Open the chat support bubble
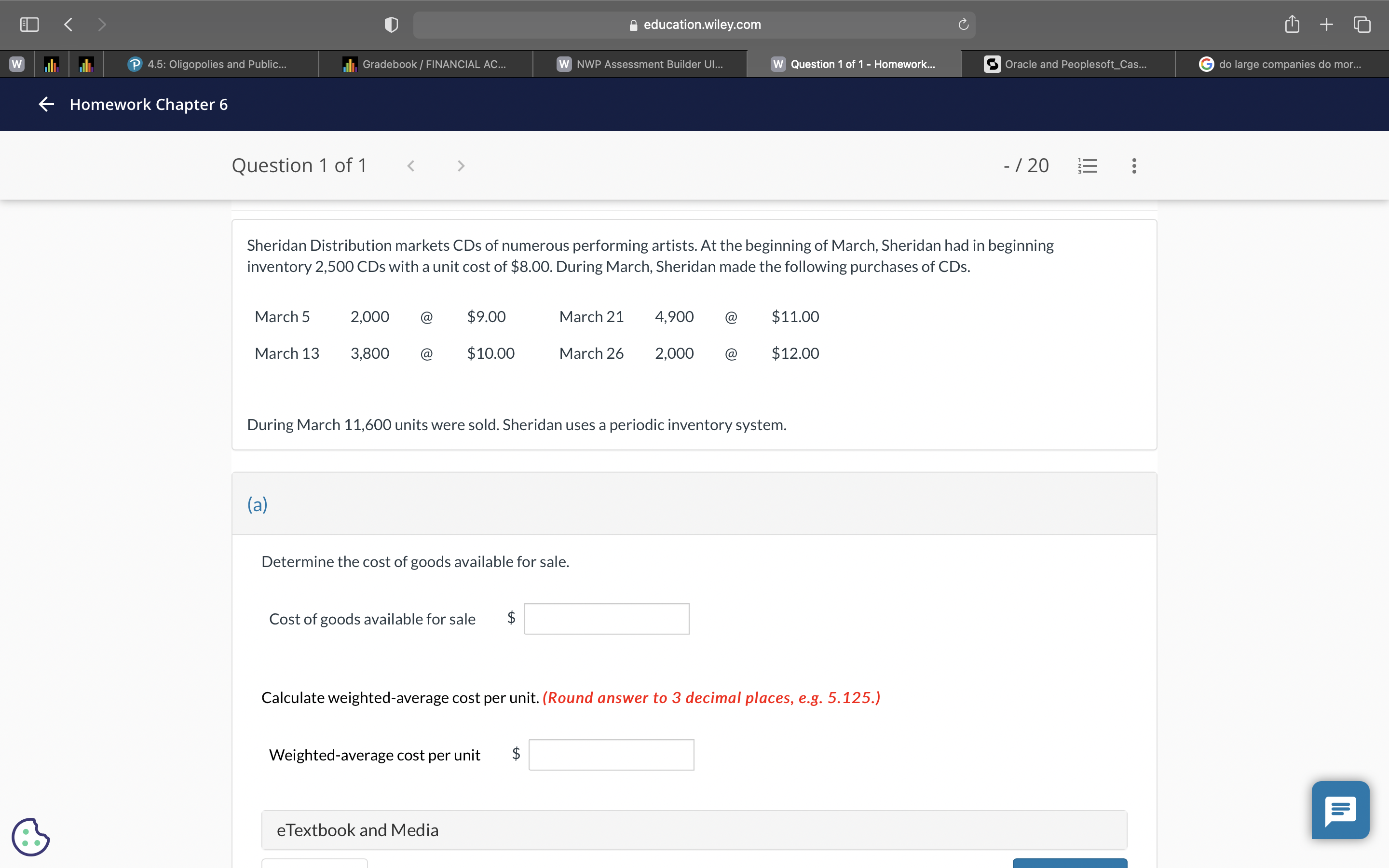This screenshot has width=1389, height=868. [x=1340, y=810]
